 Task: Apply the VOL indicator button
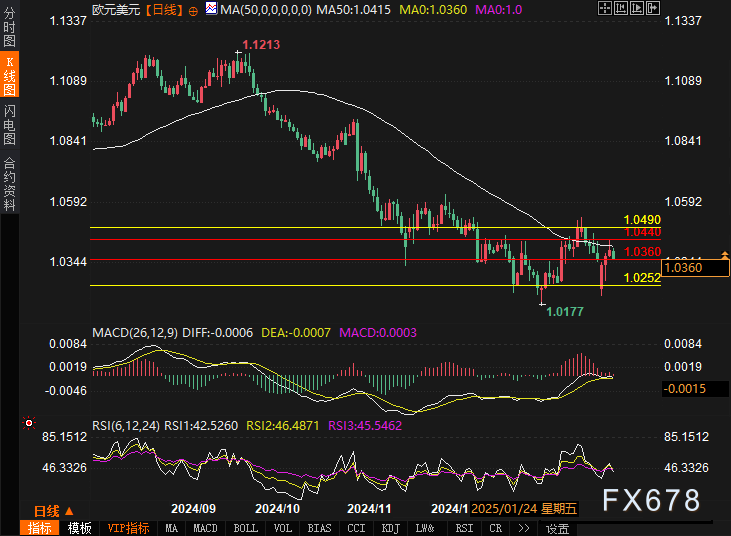pos(283,528)
